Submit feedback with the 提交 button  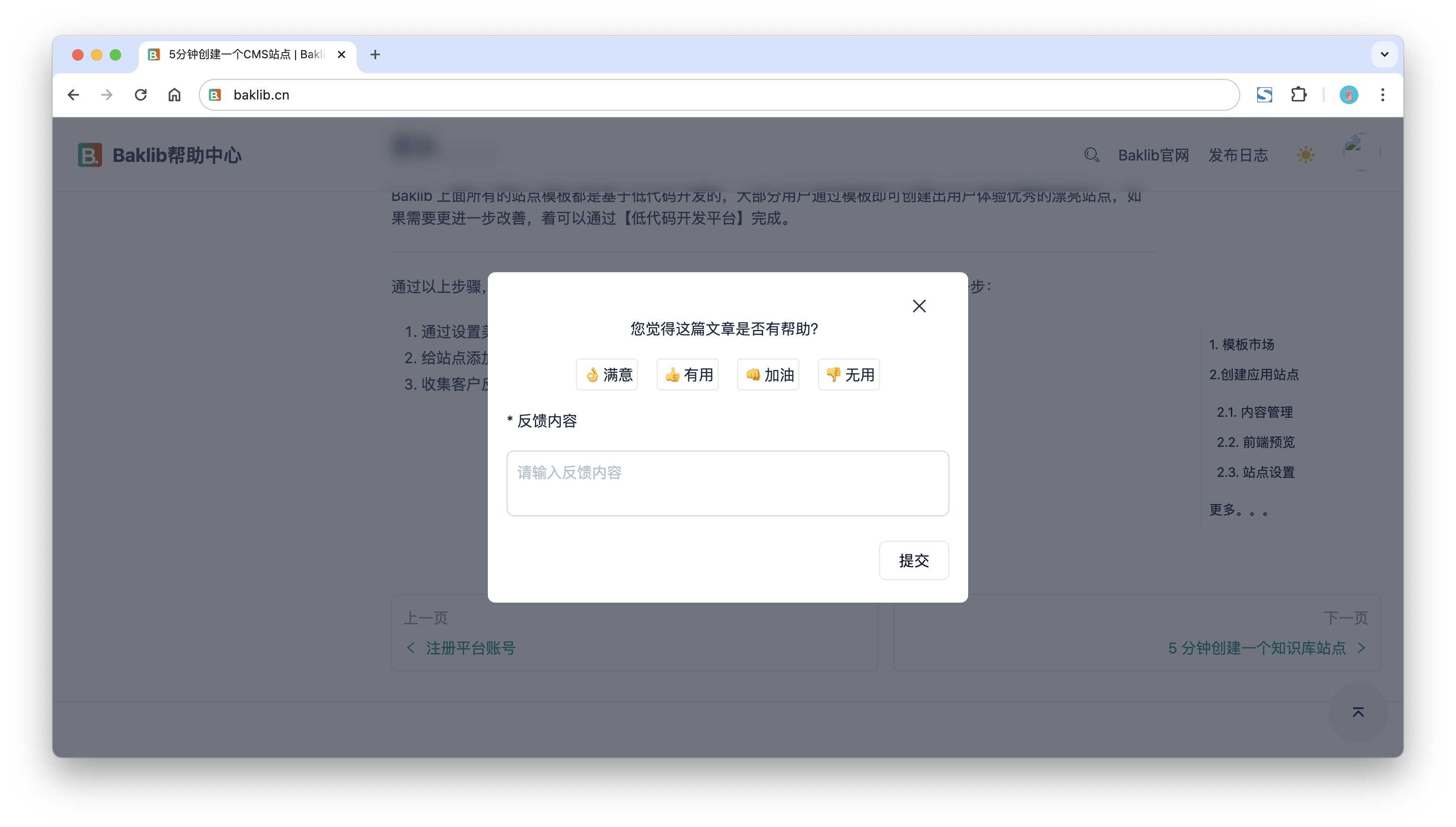point(914,560)
